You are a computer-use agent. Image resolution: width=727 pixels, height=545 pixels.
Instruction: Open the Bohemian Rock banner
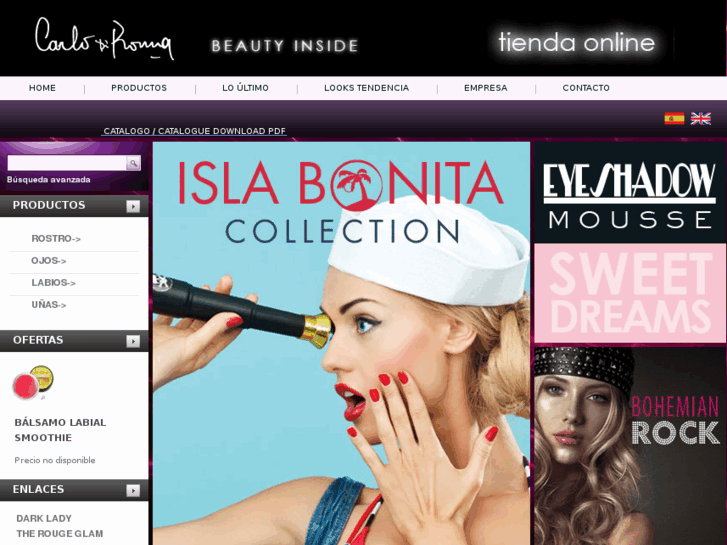point(630,445)
